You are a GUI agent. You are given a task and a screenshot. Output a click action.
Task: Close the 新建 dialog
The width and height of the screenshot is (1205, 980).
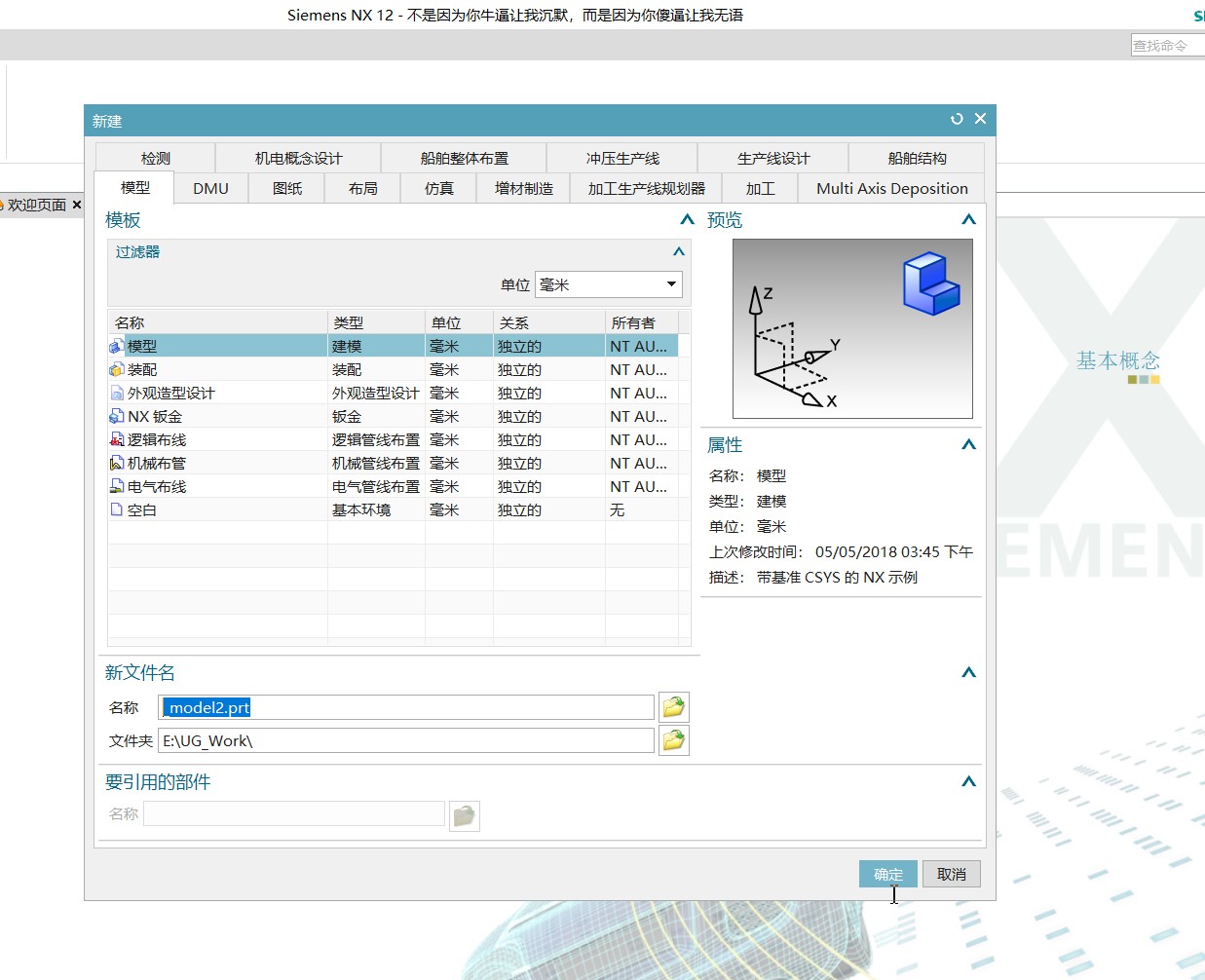(980, 119)
